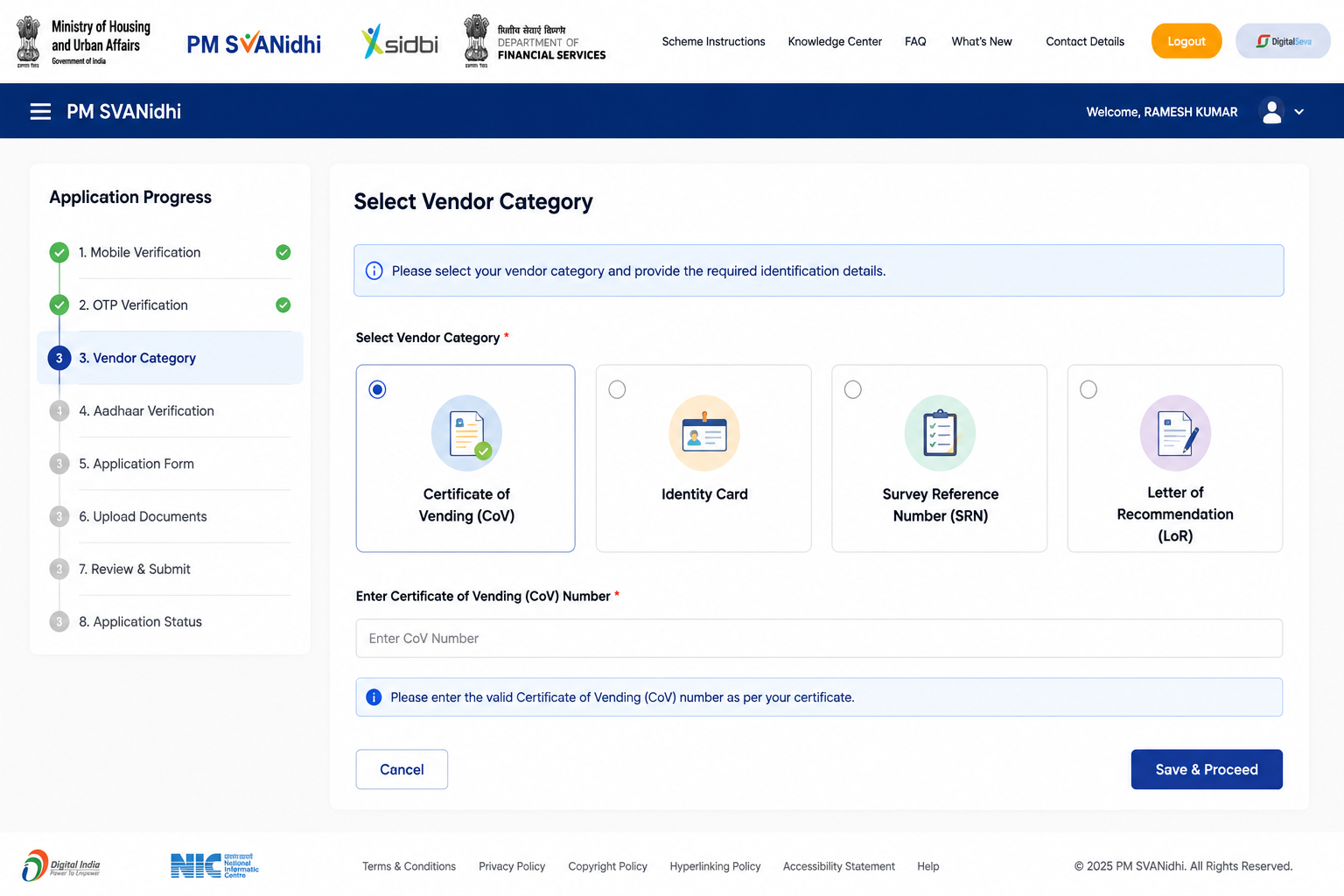Click the NIC footer logo
The image size is (1344, 896).
click(215, 865)
